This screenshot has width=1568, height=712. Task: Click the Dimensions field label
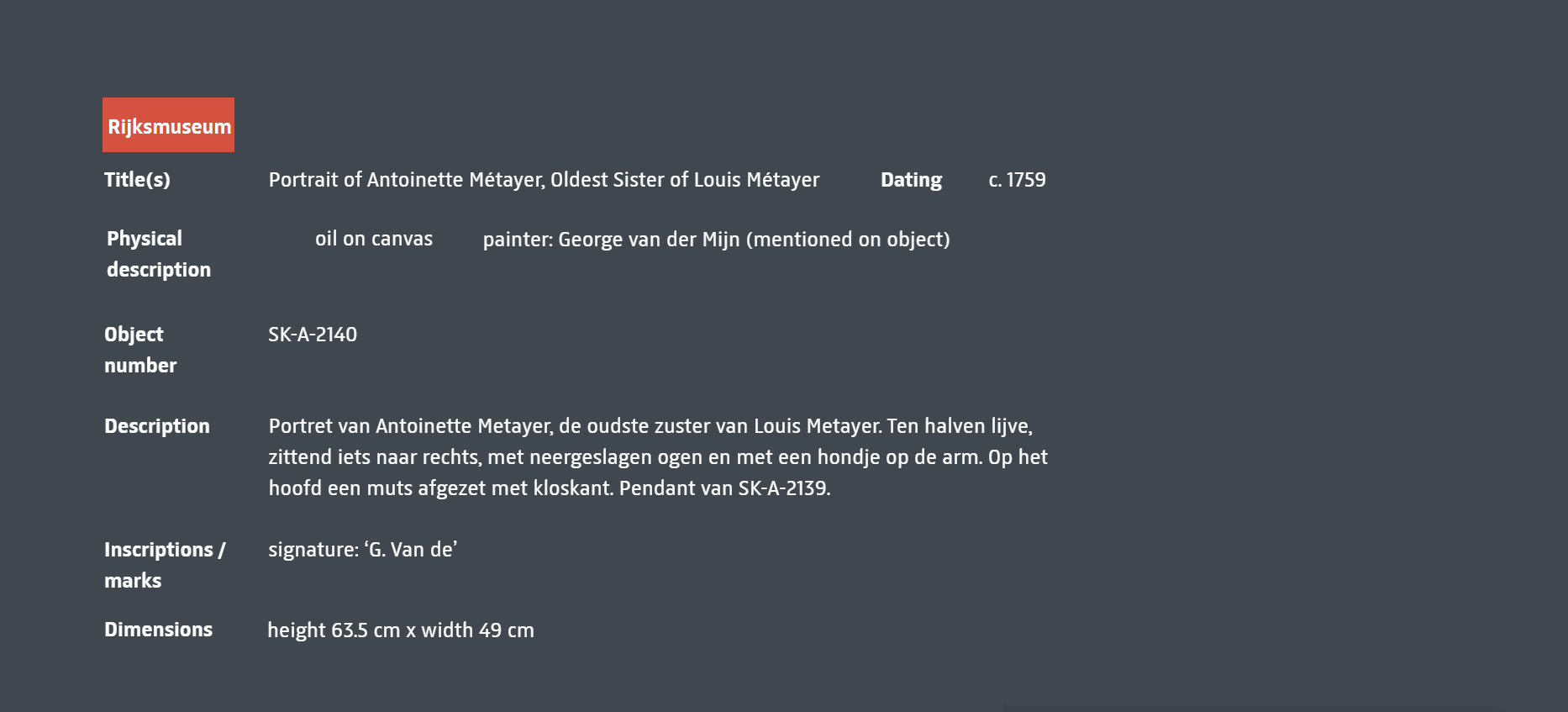click(158, 630)
